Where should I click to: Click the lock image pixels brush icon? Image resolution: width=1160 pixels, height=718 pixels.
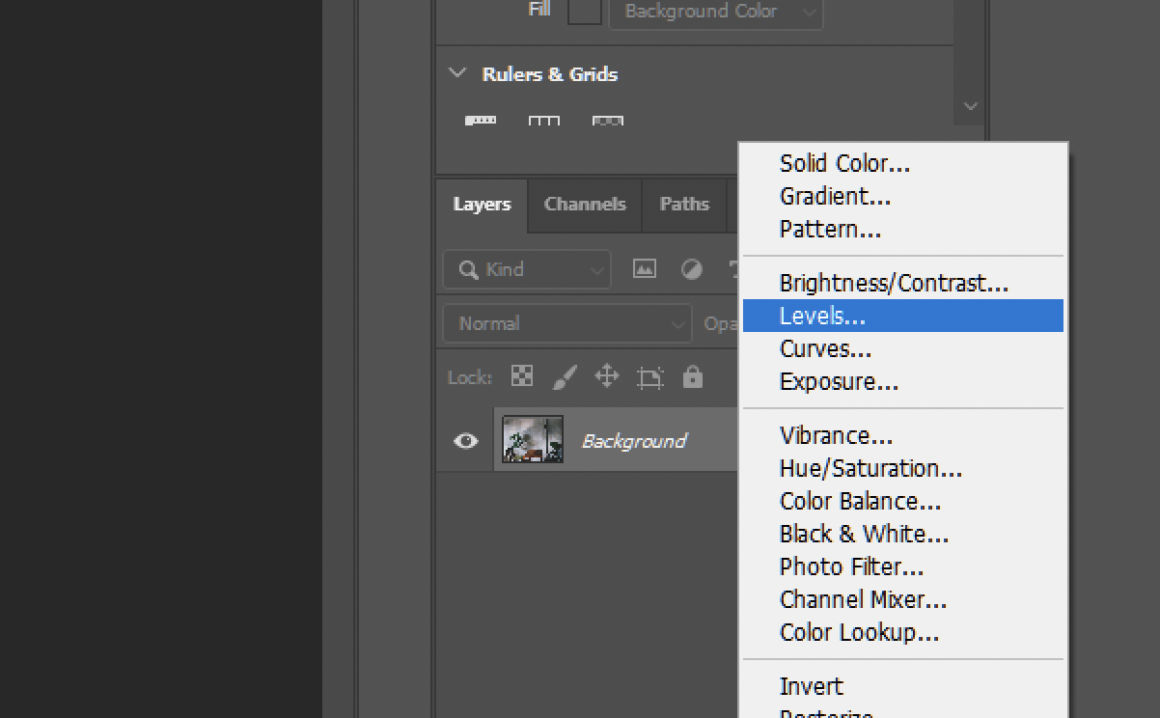[x=564, y=377]
